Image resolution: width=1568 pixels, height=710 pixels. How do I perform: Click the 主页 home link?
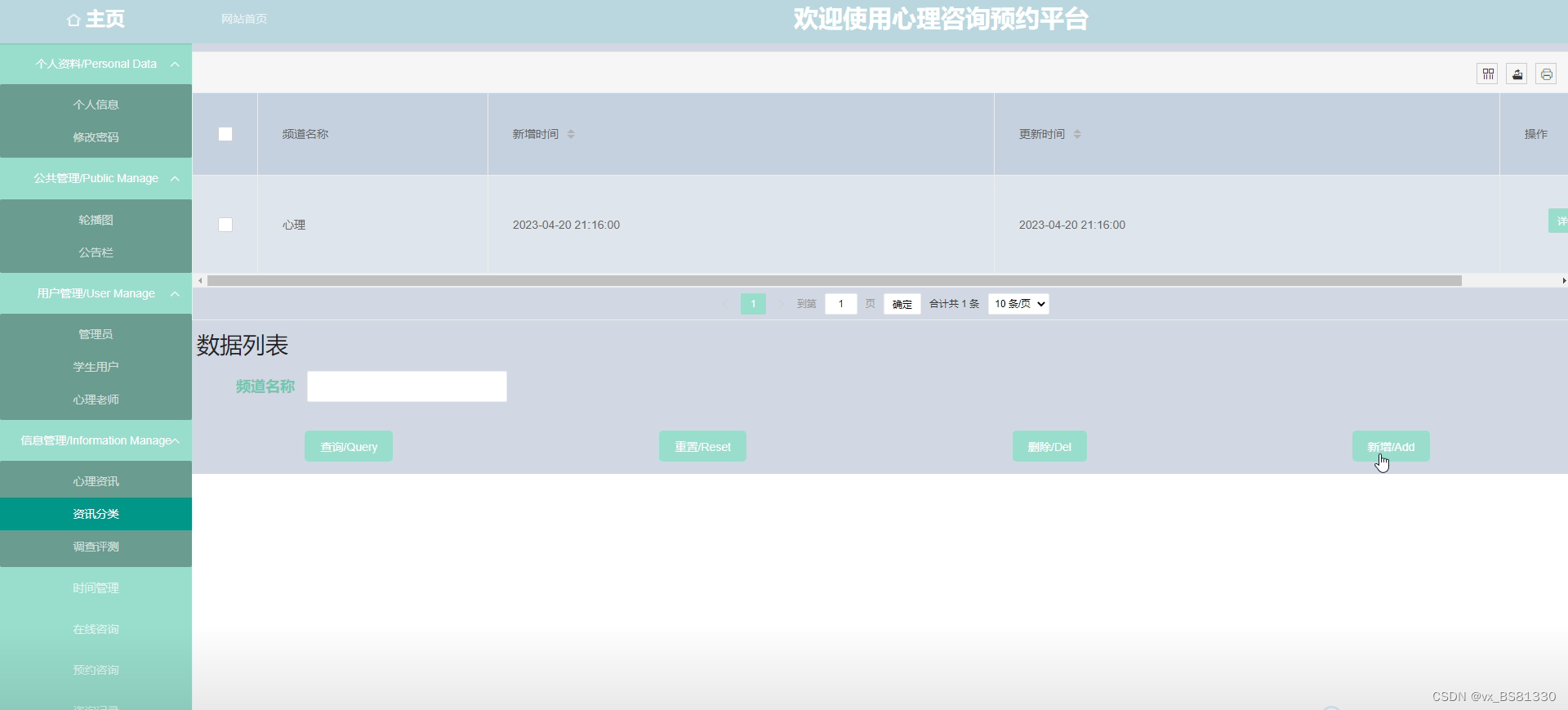105,20
